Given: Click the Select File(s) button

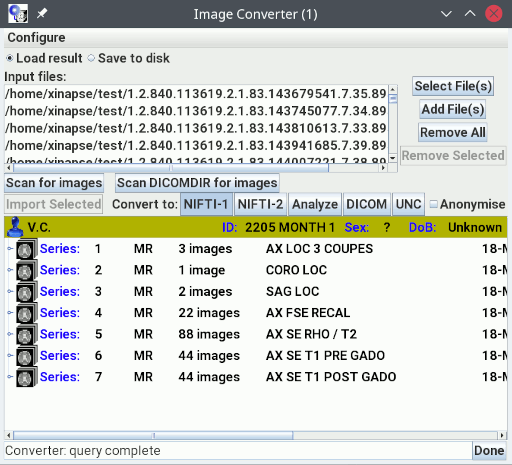Looking at the screenshot, I should (453, 86).
